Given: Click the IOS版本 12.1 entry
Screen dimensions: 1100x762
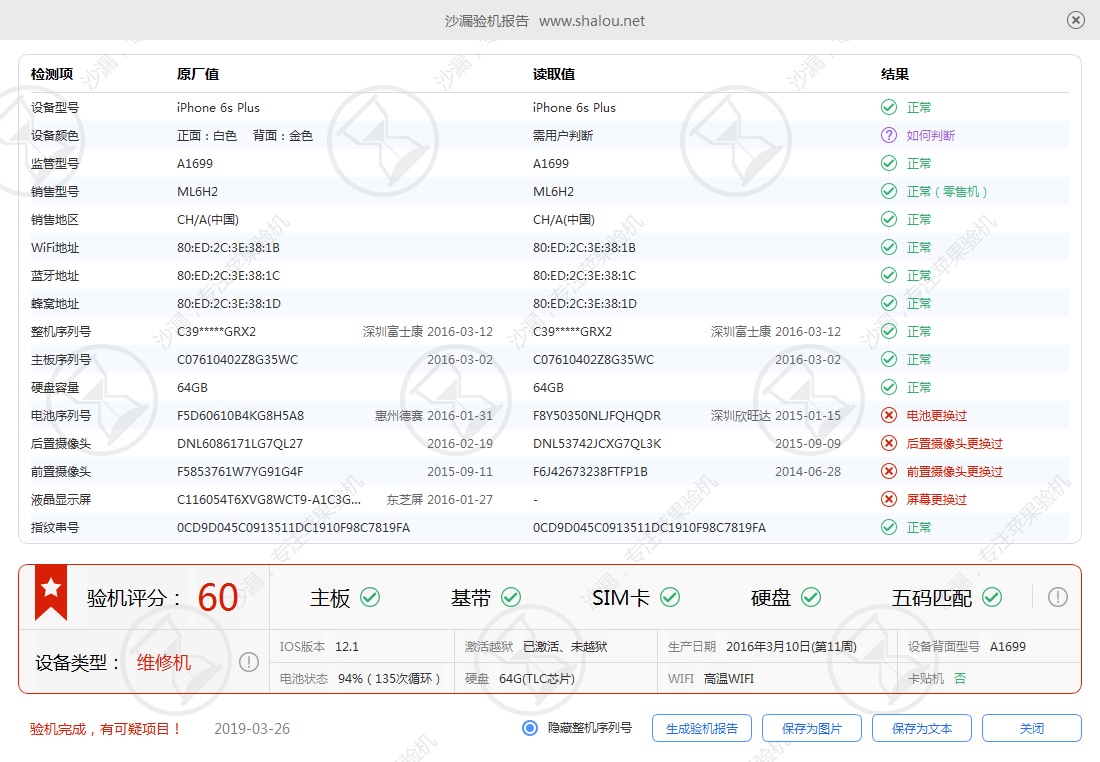Looking at the screenshot, I should [x=318, y=646].
